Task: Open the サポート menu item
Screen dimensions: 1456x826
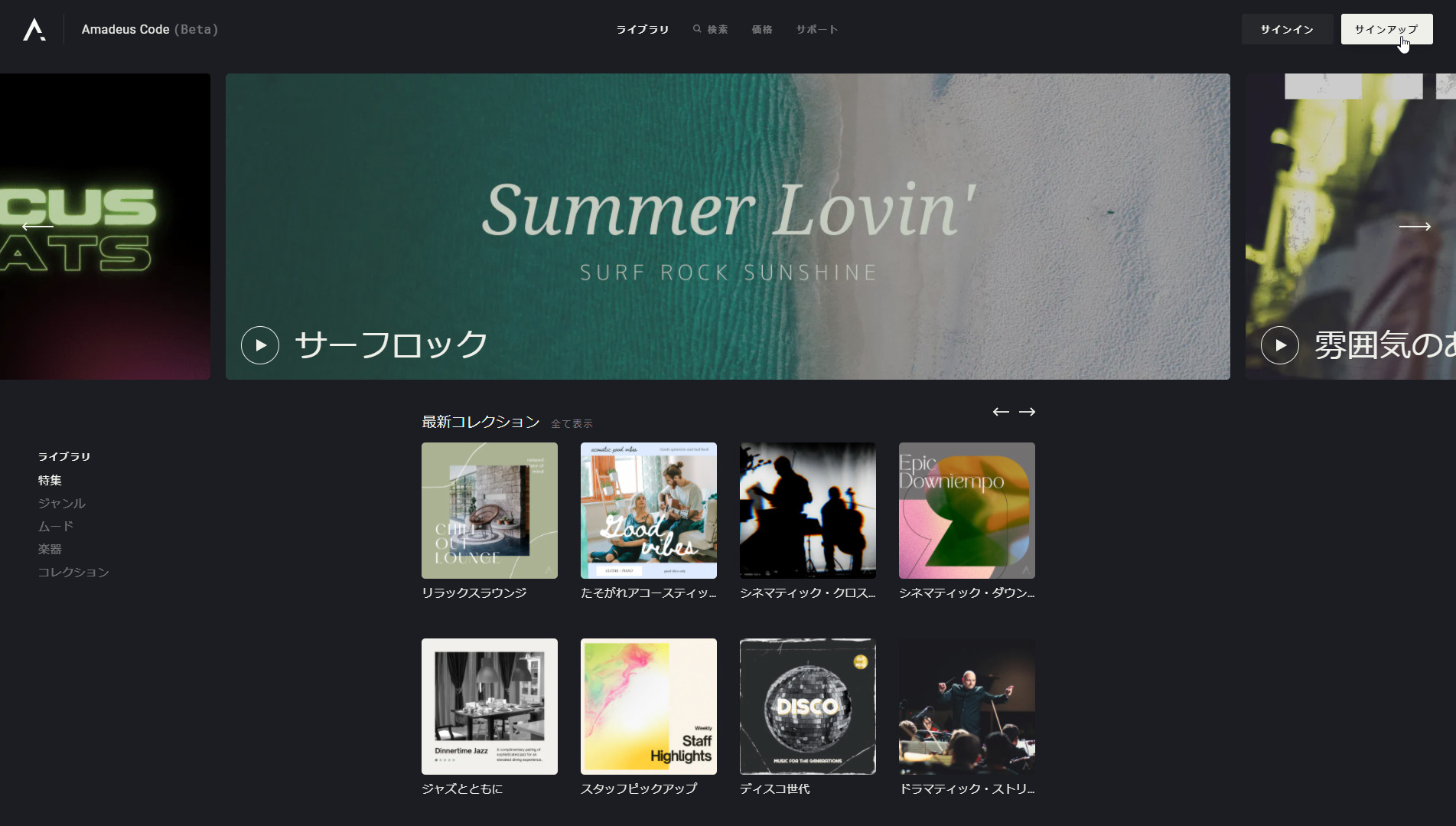Action: pos(817,29)
